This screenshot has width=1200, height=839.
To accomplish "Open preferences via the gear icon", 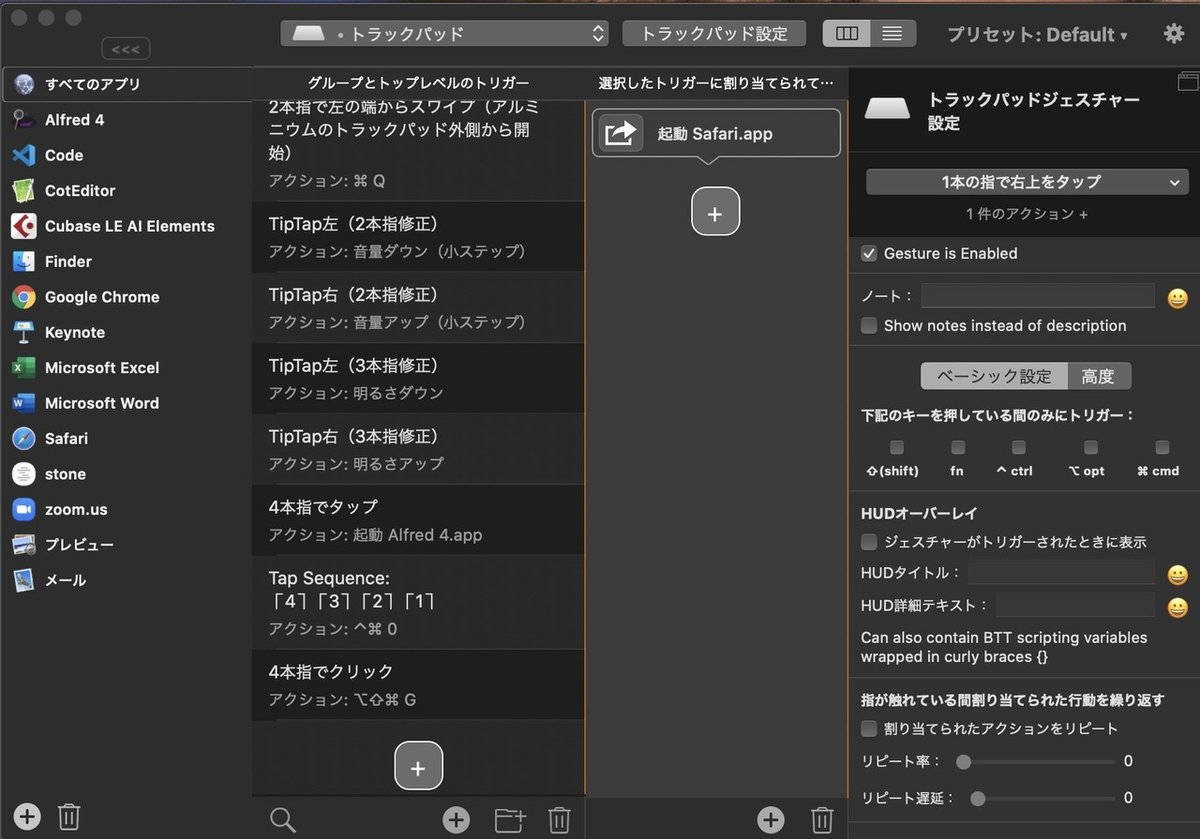I will coord(1173,33).
